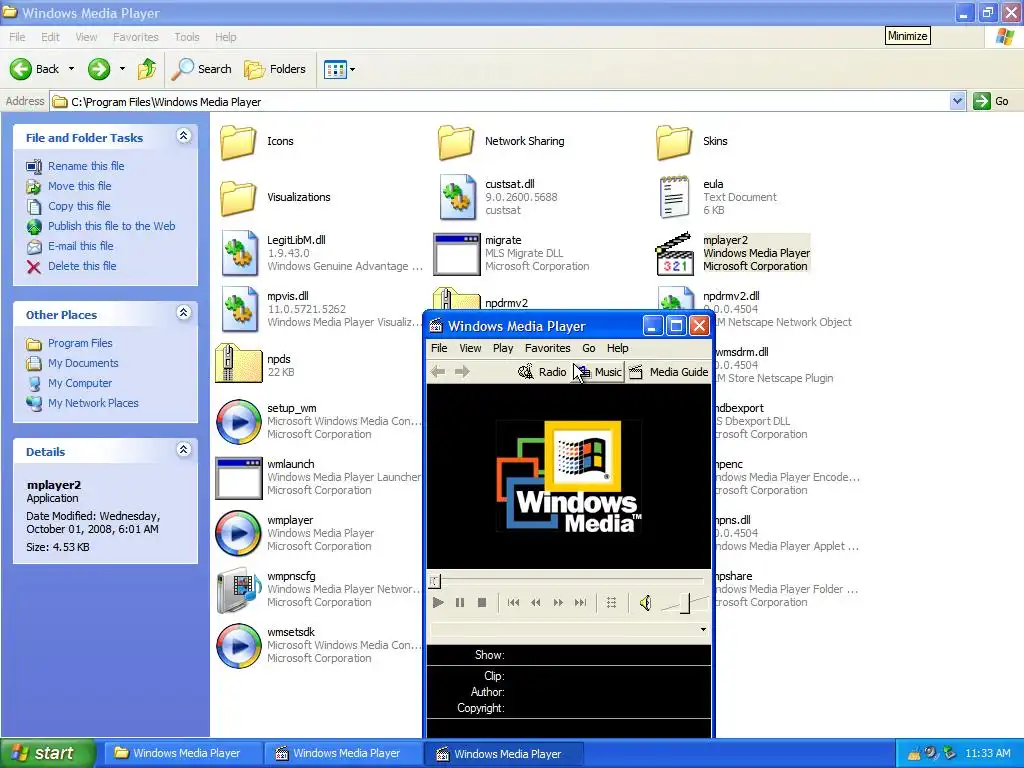Open the address bar dropdown
This screenshot has height=768, width=1024.
pyautogui.click(x=957, y=101)
